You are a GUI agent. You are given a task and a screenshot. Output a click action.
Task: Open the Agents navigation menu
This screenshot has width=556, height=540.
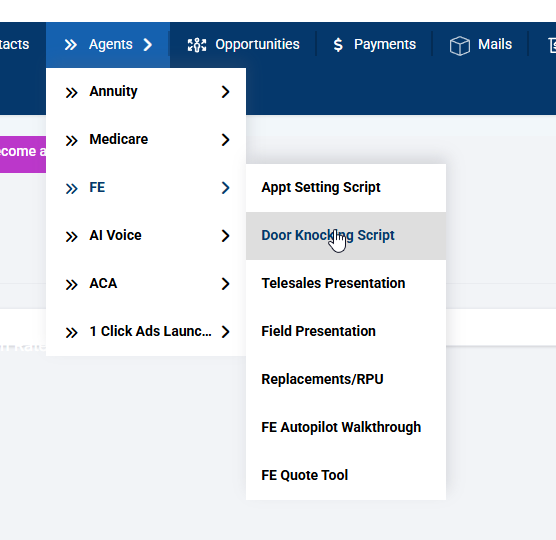coord(108,45)
